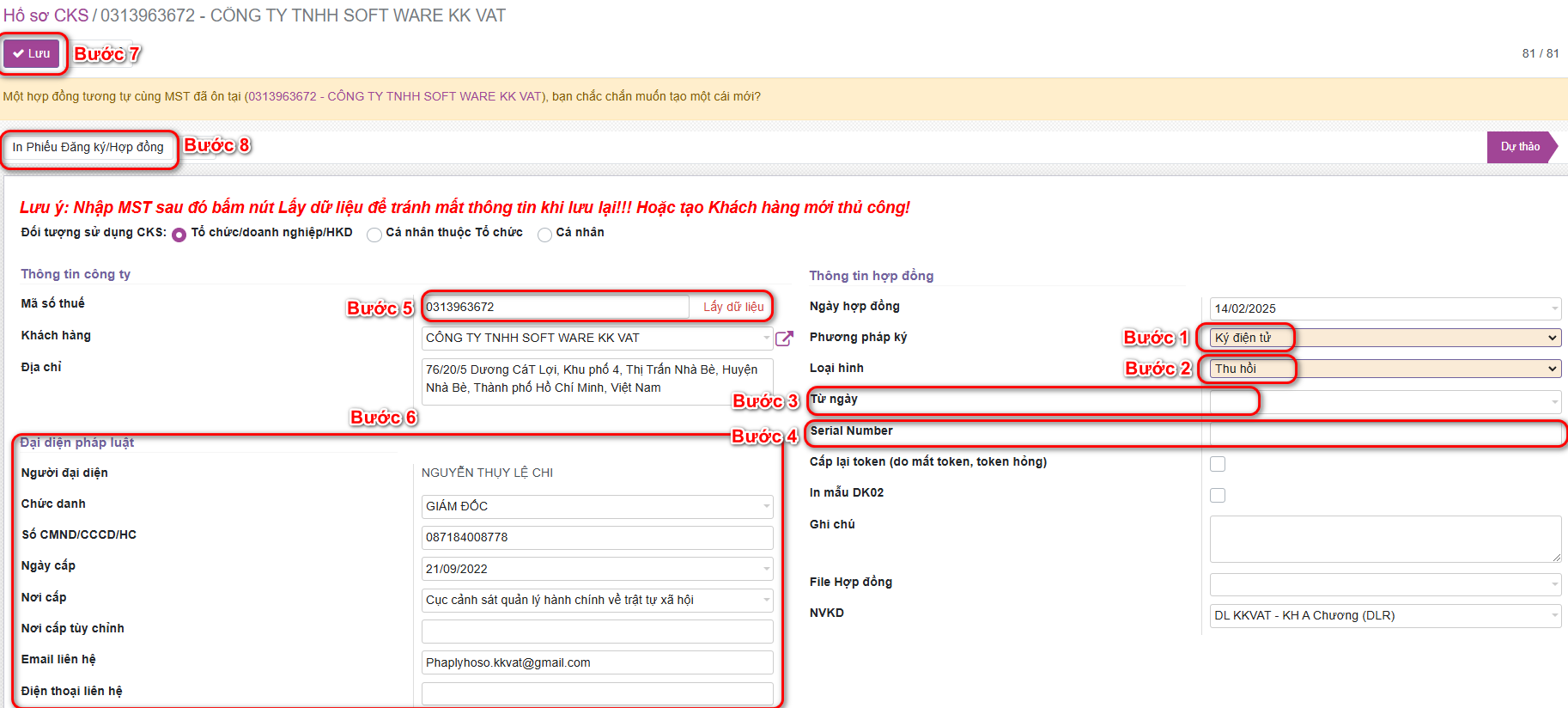The image size is (1568, 708).
Task: Select Cá nhân thuộc Tổ chức radio
Action: point(374,235)
